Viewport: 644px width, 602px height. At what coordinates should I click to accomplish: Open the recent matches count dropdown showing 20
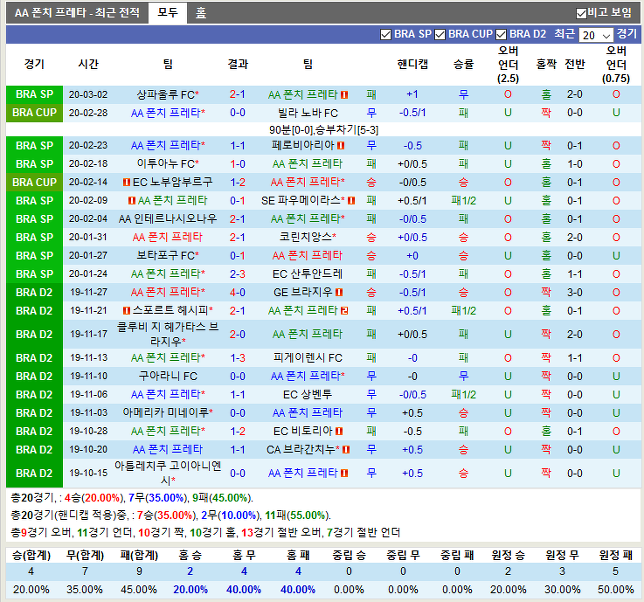pyautogui.click(x=596, y=35)
